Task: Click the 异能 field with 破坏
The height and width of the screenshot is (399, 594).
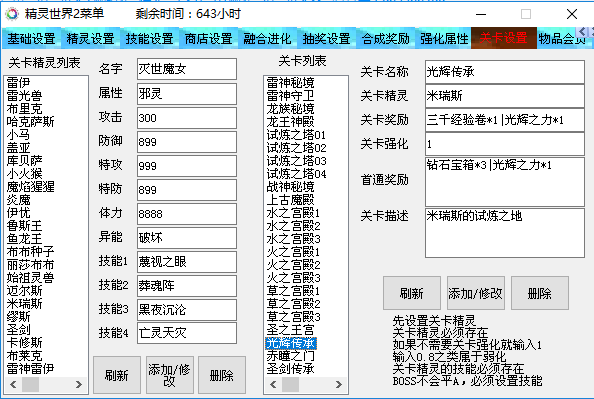Action: (x=187, y=238)
